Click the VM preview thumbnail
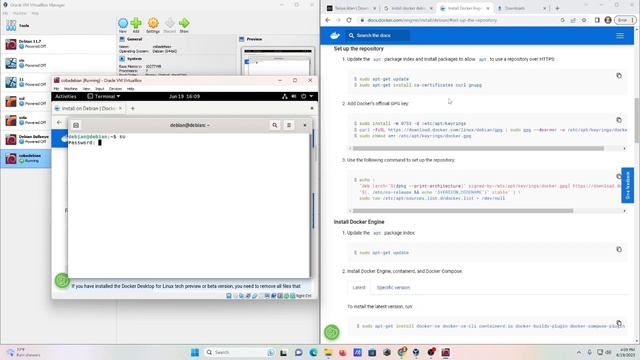Viewport: 640px width, 360px height. click(x=278, y=62)
